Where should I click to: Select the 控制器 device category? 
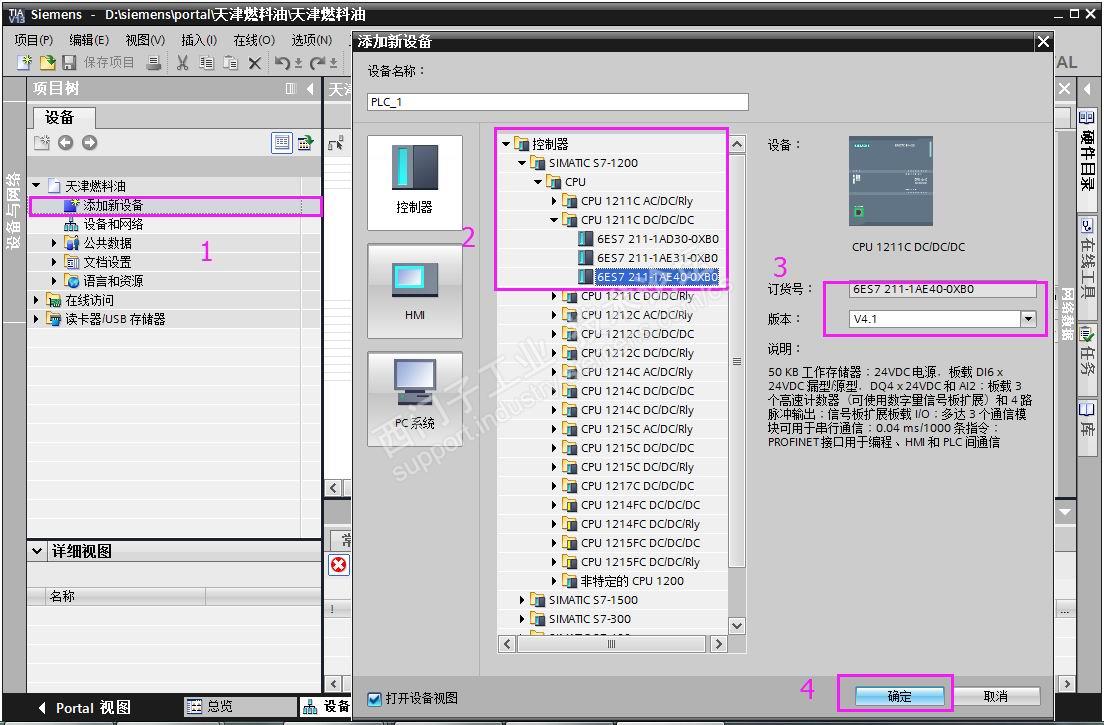[415, 182]
